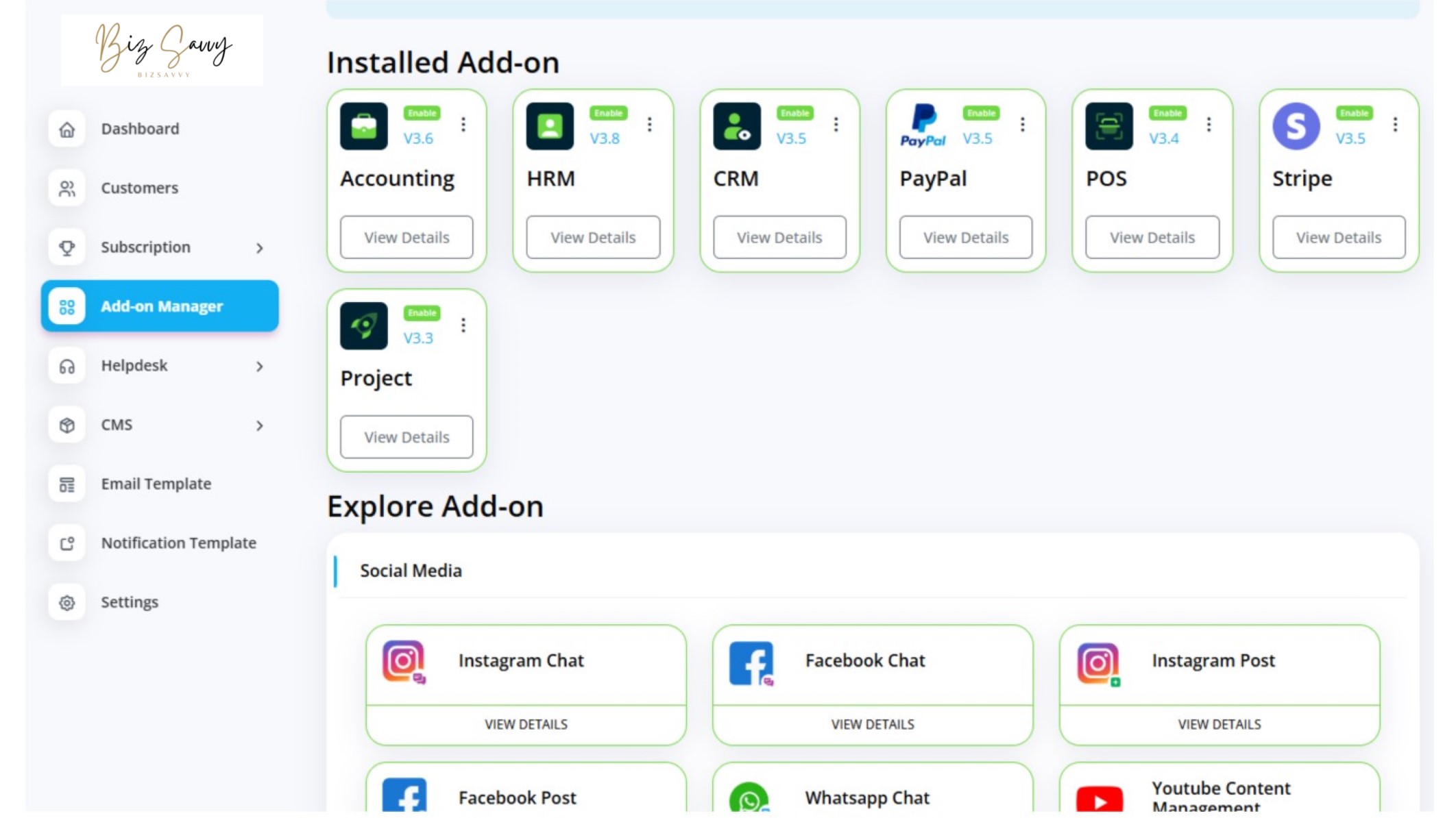Image resolution: width=1456 pixels, height=818 pixels.
Task: Click the Customers people icon
Action: pos(66,188)
